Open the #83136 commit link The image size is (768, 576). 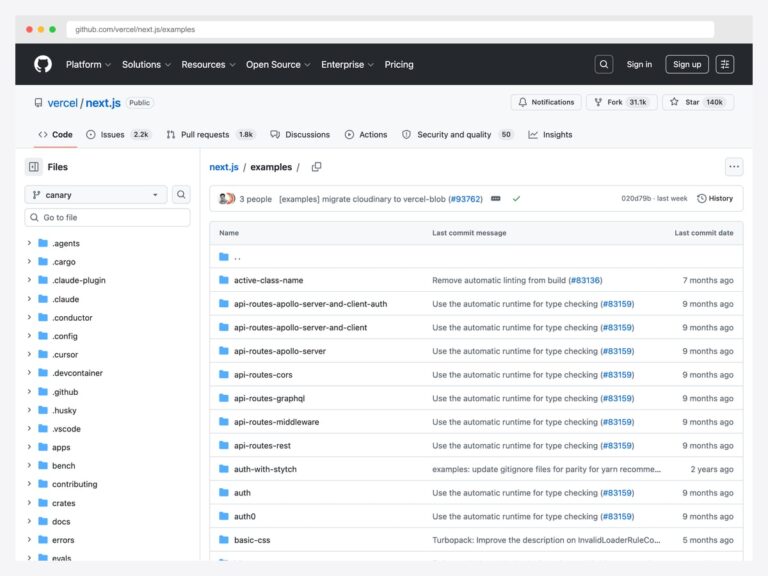point(585,280)
